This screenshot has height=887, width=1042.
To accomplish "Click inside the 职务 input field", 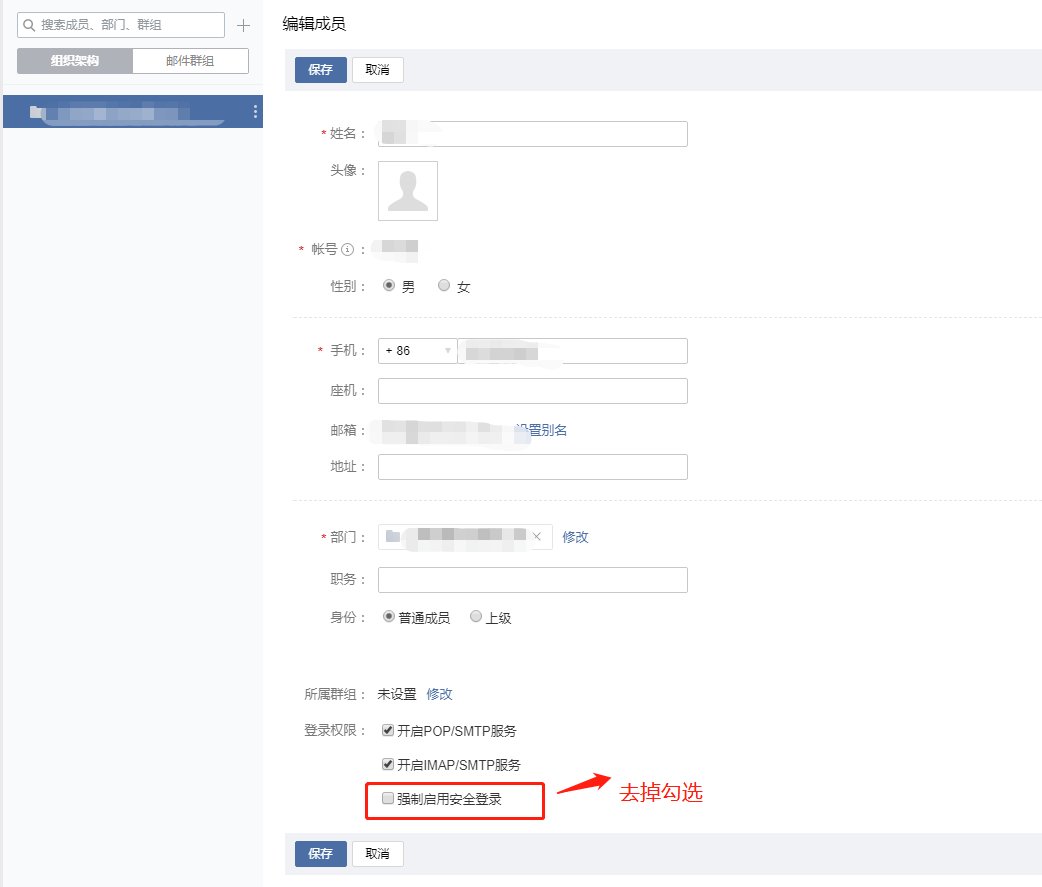I will click(530, 579).
